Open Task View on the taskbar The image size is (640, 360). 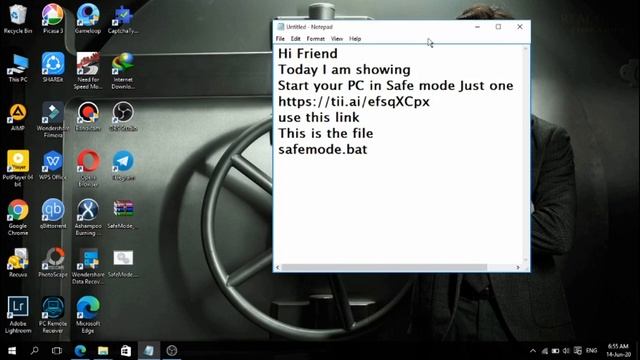tap(57, 351)
